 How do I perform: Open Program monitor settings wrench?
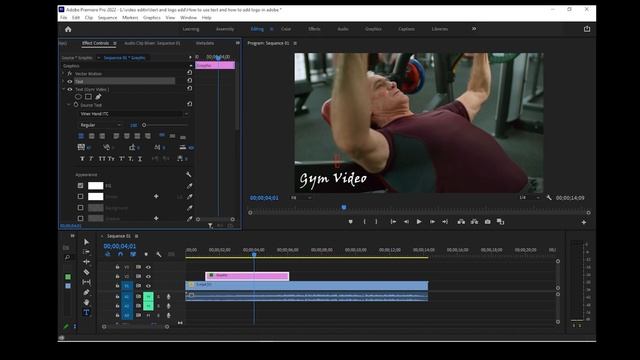coord(549,198)
